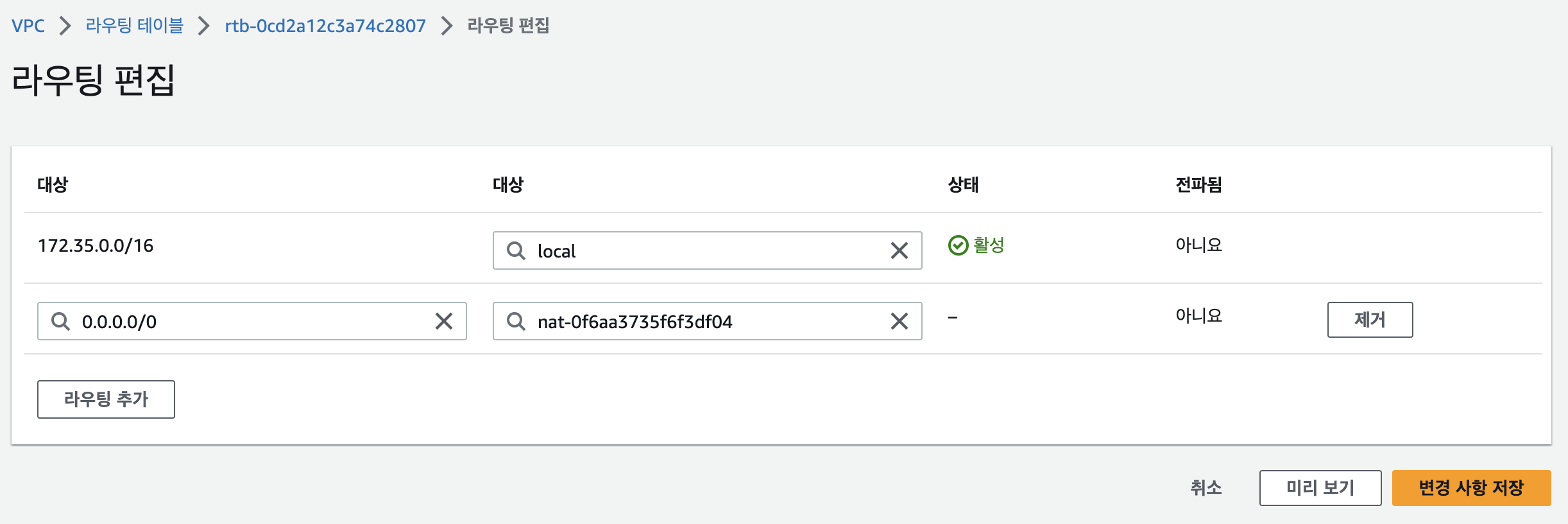Click the breadcrumb chevron after VPC

click(x=65, y=26)
